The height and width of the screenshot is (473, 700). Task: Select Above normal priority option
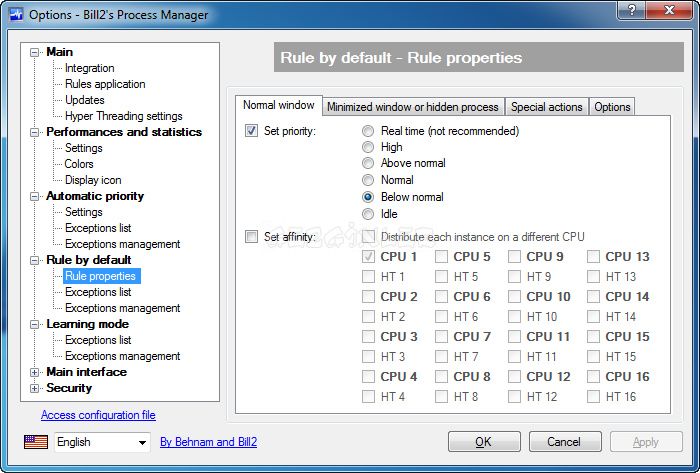click(x=368, y=163)
